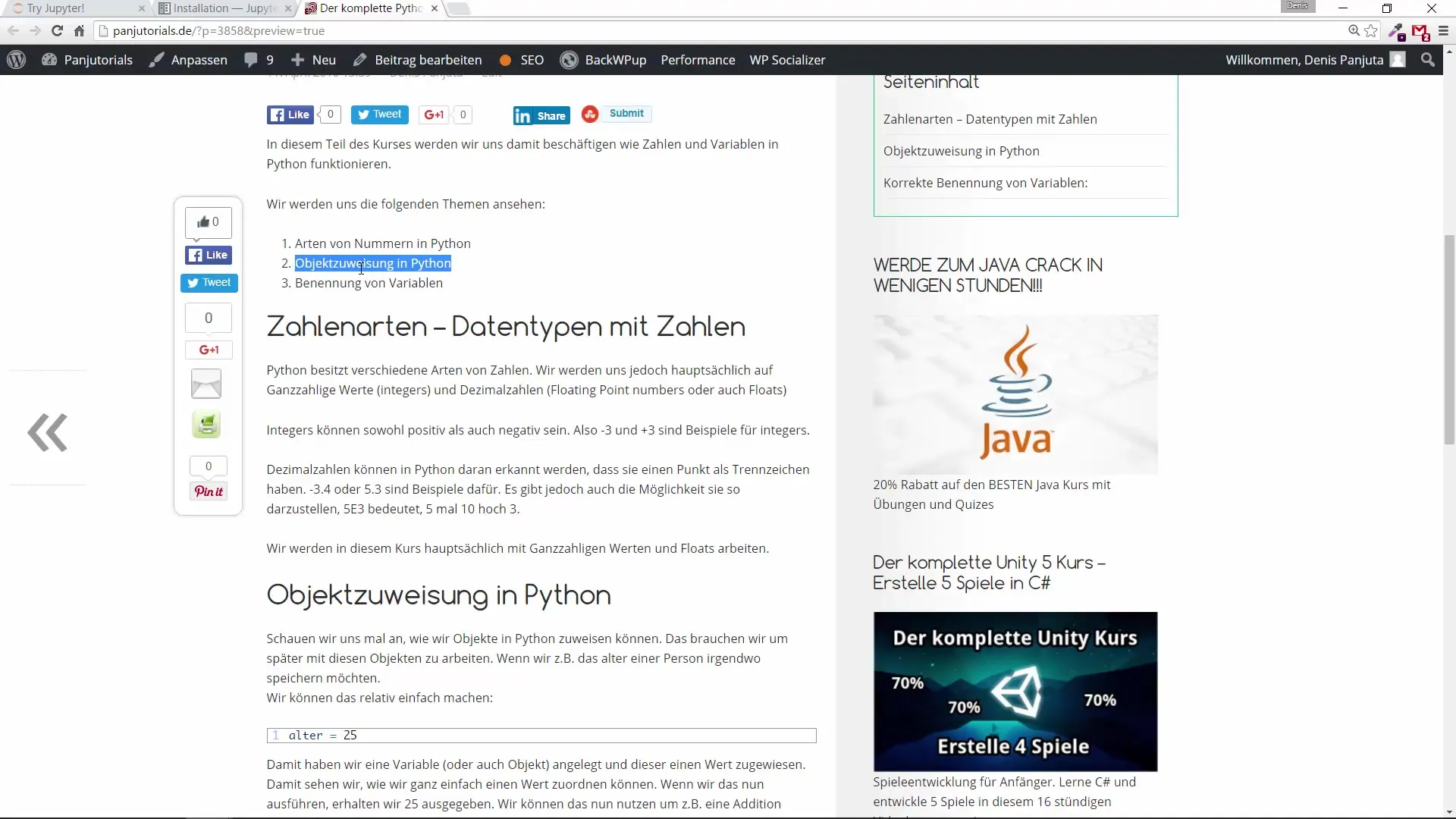Viewport: 1456px width, 819px height.
Task: Click the Java course image
Action: (x=1015, y=394)
